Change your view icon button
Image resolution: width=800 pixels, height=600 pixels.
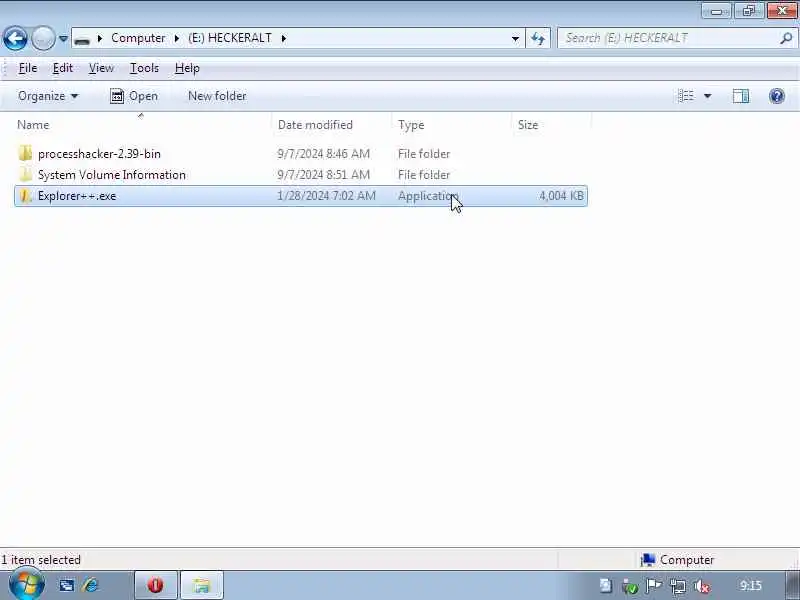[x=686, y=96]
